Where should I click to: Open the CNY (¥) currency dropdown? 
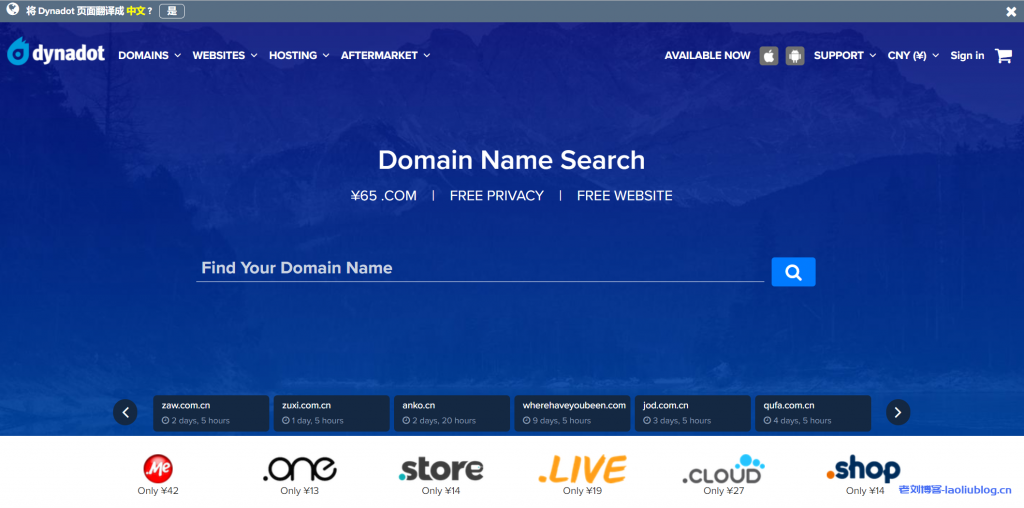coord(913,56)
